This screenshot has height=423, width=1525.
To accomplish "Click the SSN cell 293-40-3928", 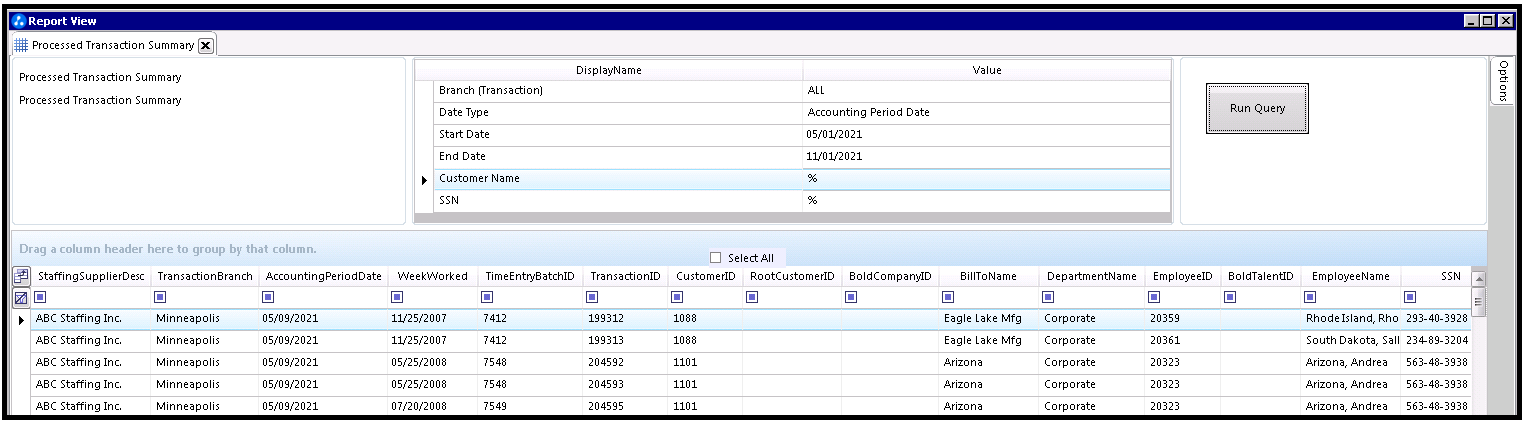I will (1436, 319).
